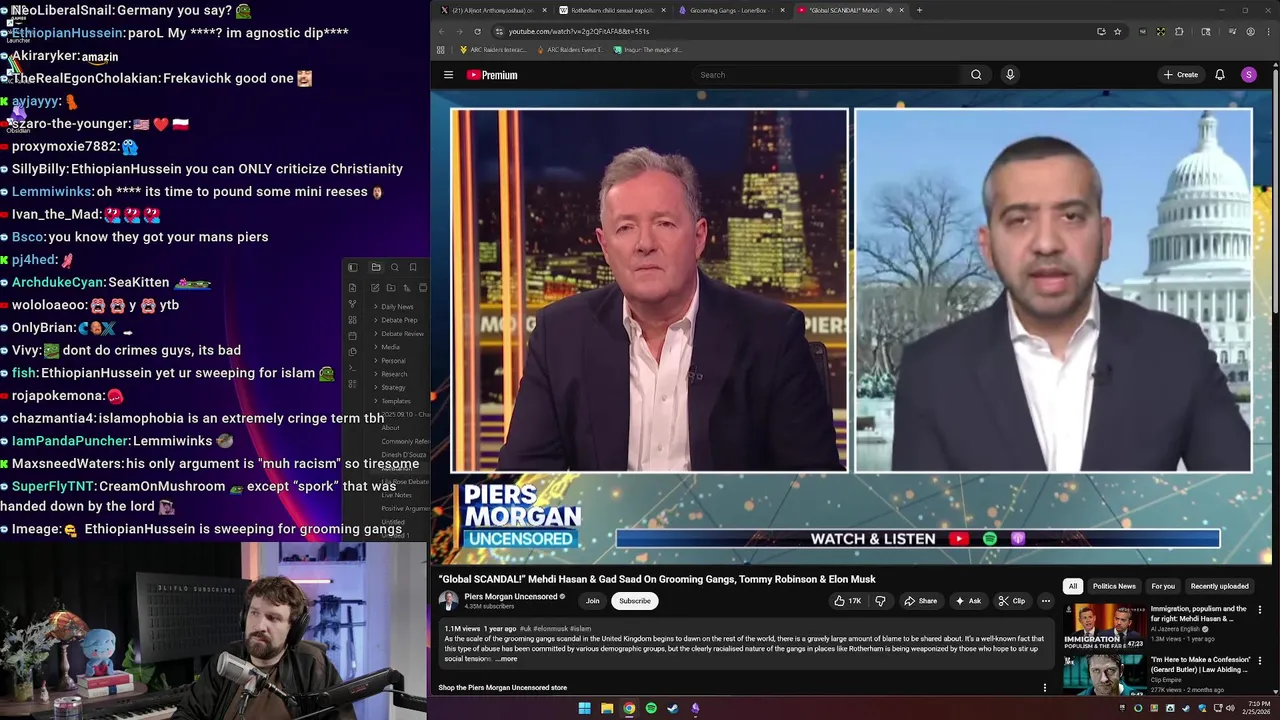The height and width of the screenshot is (720, 1280).
Task: Click the Chrome address bar URL
Action: [578, 31]
